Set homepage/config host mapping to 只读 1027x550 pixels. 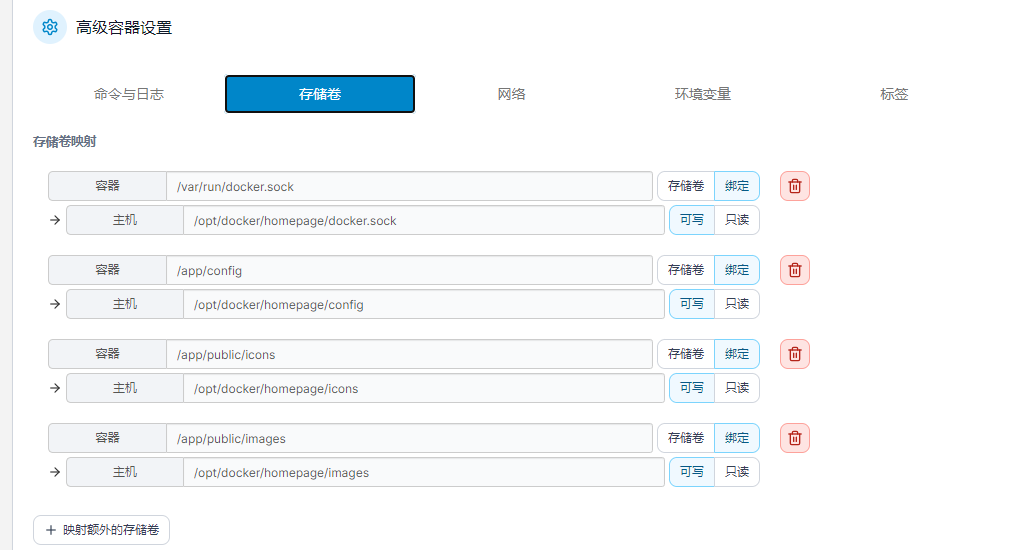pyautogui.click(x=737, y=304)
